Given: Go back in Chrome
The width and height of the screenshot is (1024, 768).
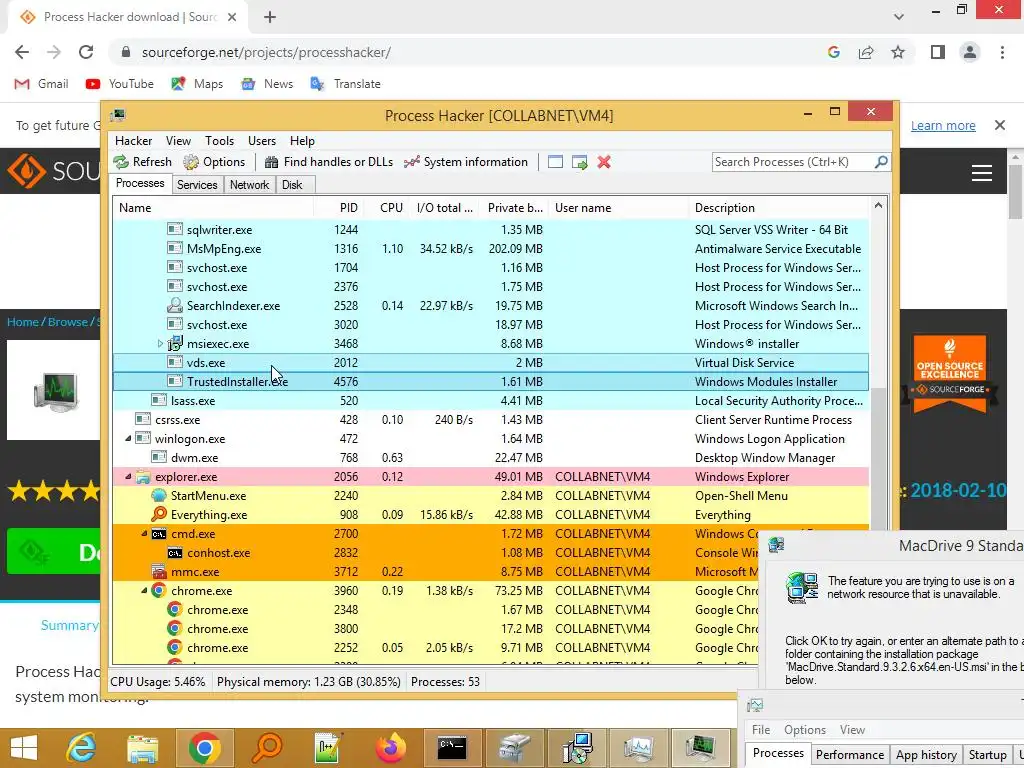Looking at the screenshot, I should (x=22, y=52).
